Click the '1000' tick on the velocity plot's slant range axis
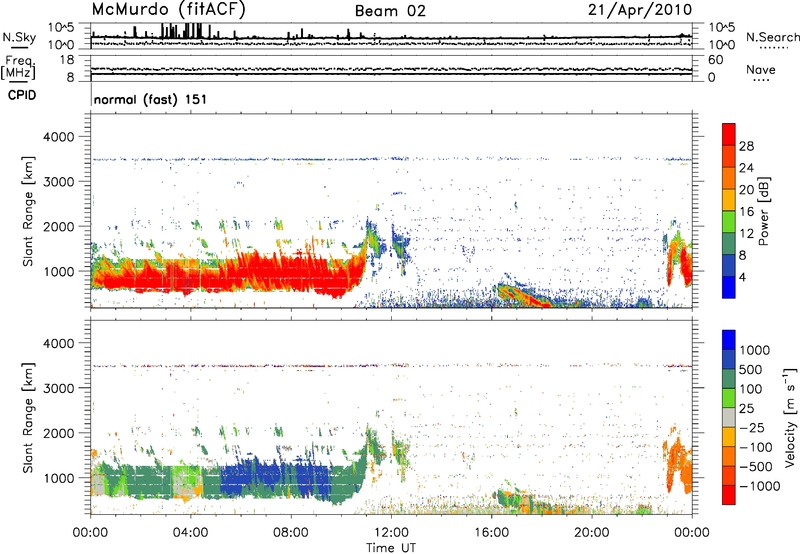Screen dimensions: 800x554 pyautogui.click(x=59, y=478)
